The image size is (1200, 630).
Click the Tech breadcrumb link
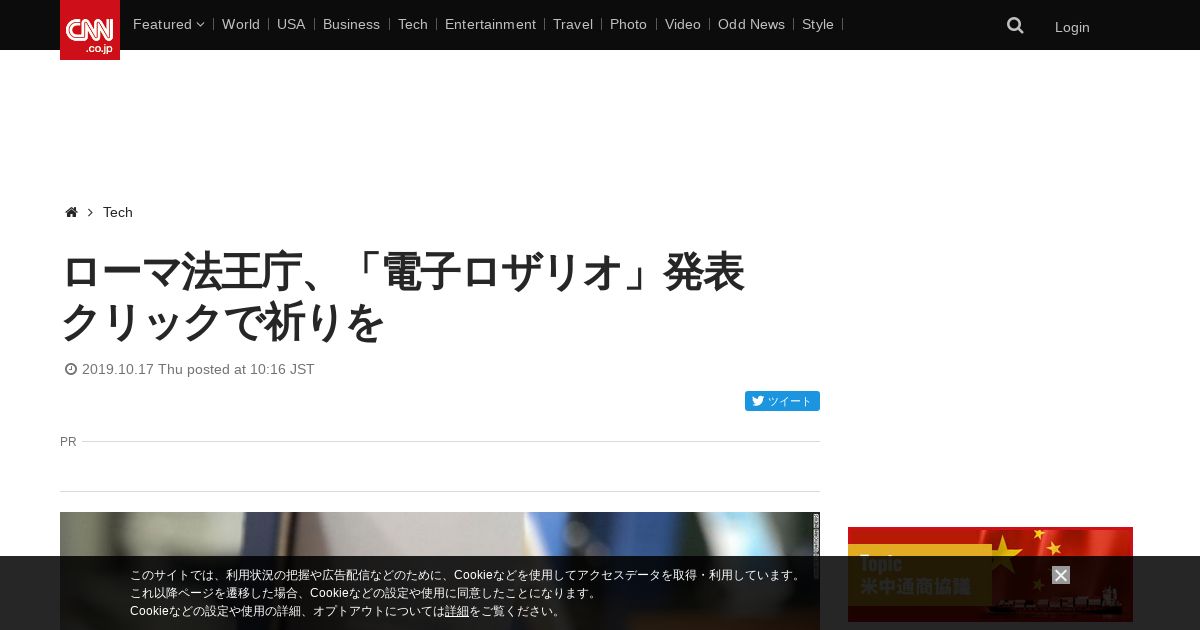click(118, 212)
